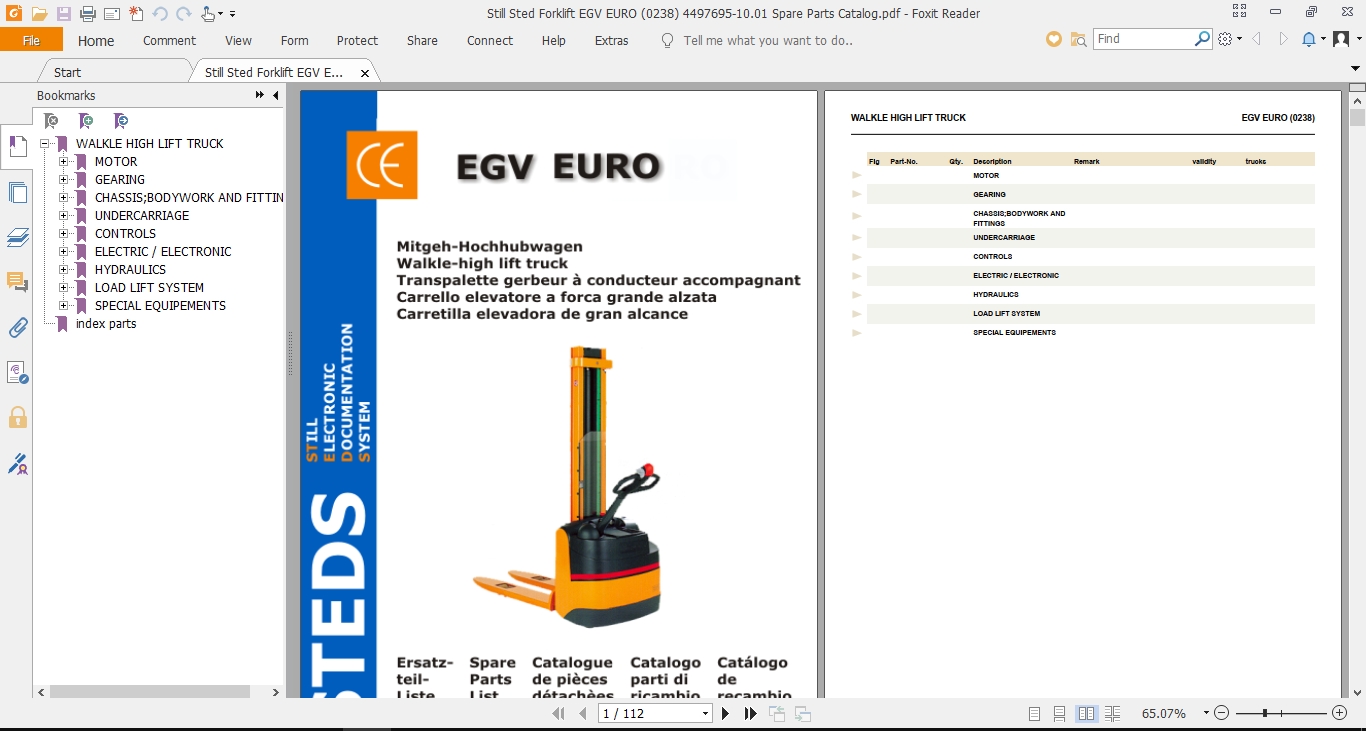Image resolution: width=1366 pixels, height=731 pixels.
Task: Expand the MOTOR bookmark node
Action: [64, 162]
